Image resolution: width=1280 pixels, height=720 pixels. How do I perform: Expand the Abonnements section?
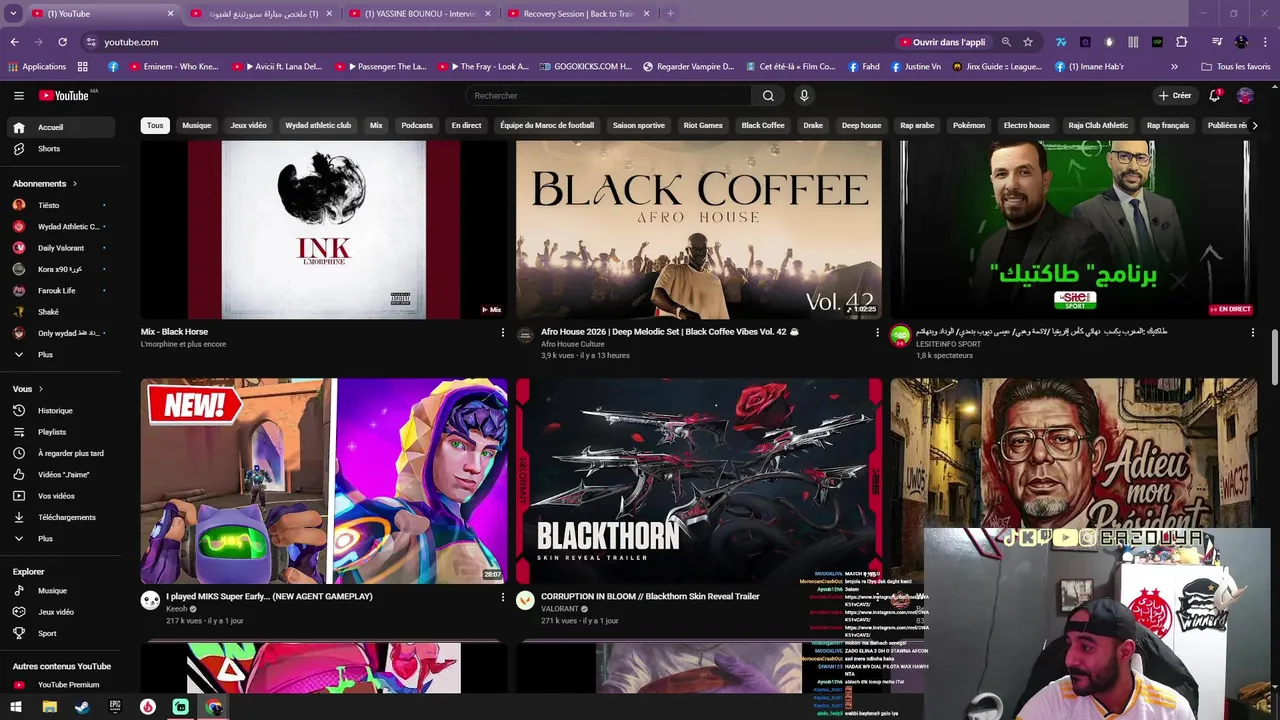[x=45, y=184]
